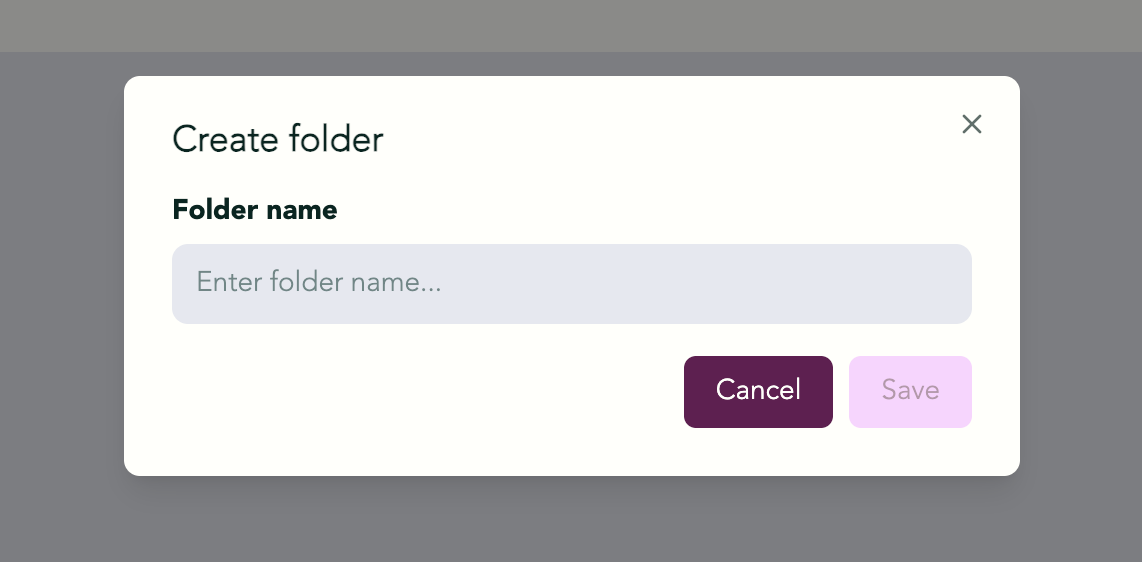Click the white dialog area beside Cancel
The height and width of the screenshot is (562, 1142).
(x=422, y=392)
